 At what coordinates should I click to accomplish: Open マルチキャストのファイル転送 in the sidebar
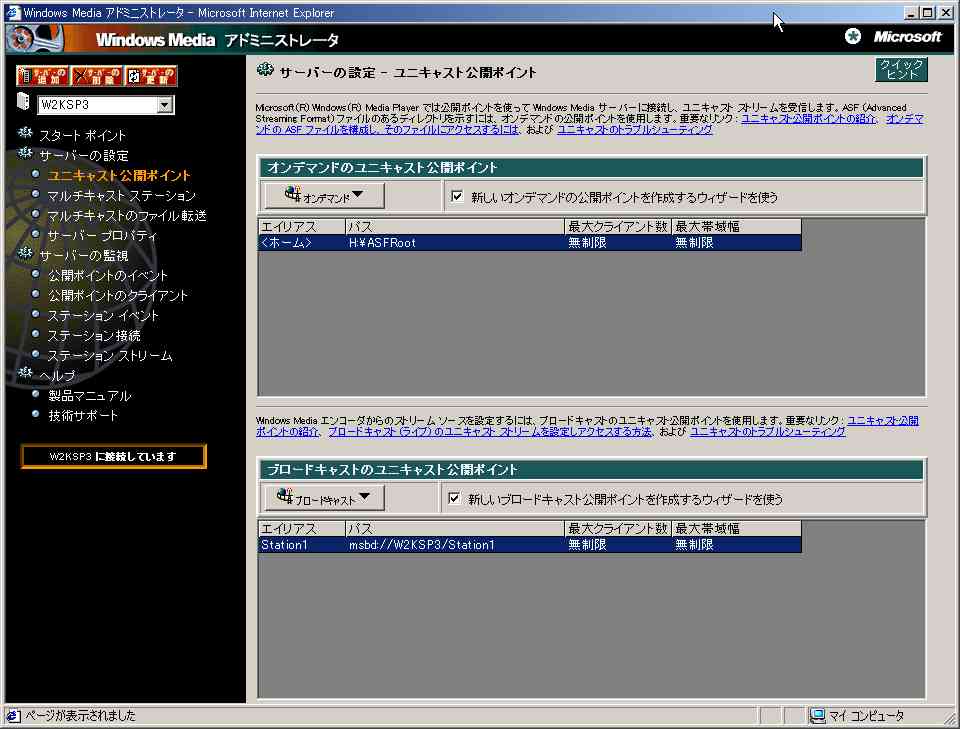[x=127, y=215]
